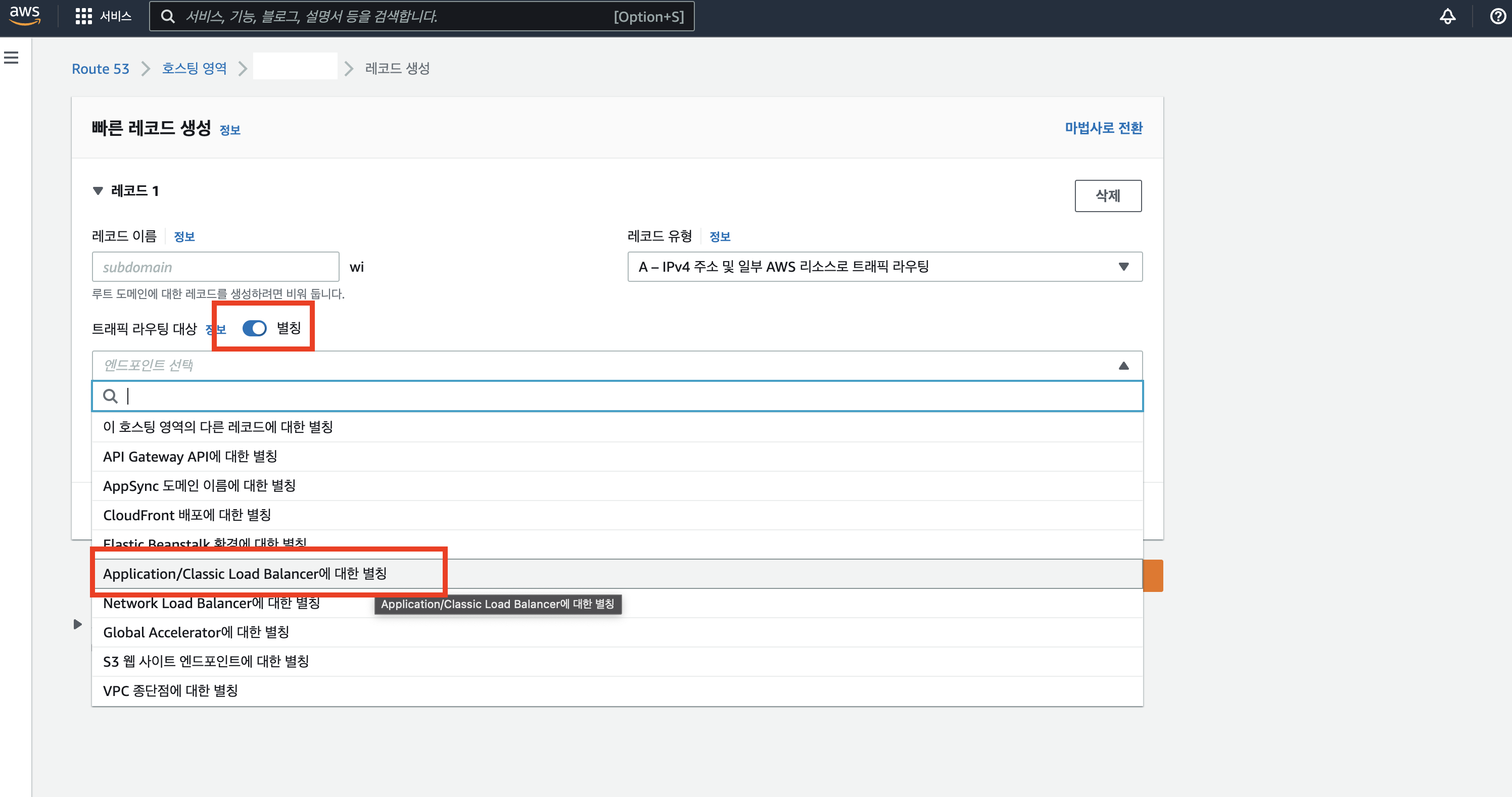Click the subdomain record name field
The image size is (1512, 797).
point(215,267)
